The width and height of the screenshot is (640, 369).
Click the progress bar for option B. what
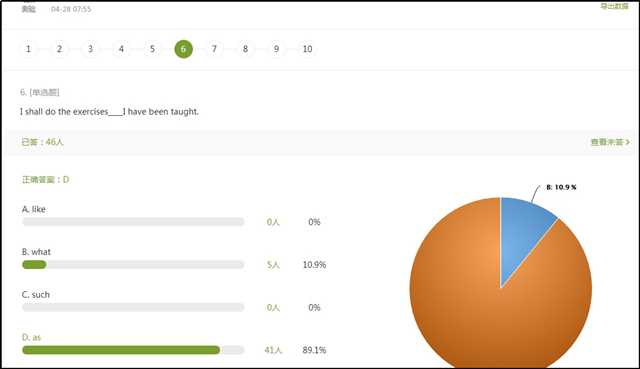tap(133, 265)
